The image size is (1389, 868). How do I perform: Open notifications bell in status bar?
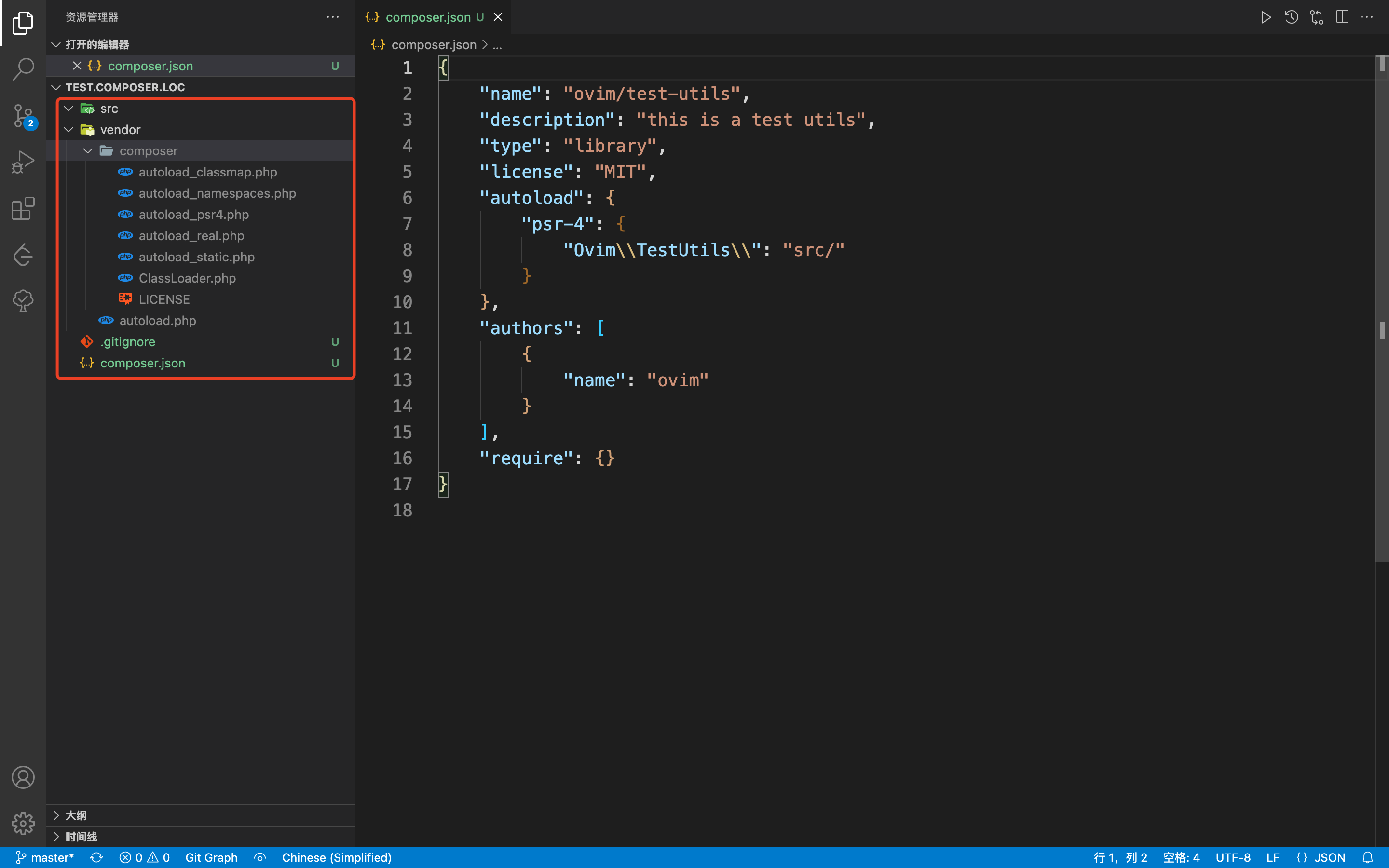click(x=1368, y=857)
